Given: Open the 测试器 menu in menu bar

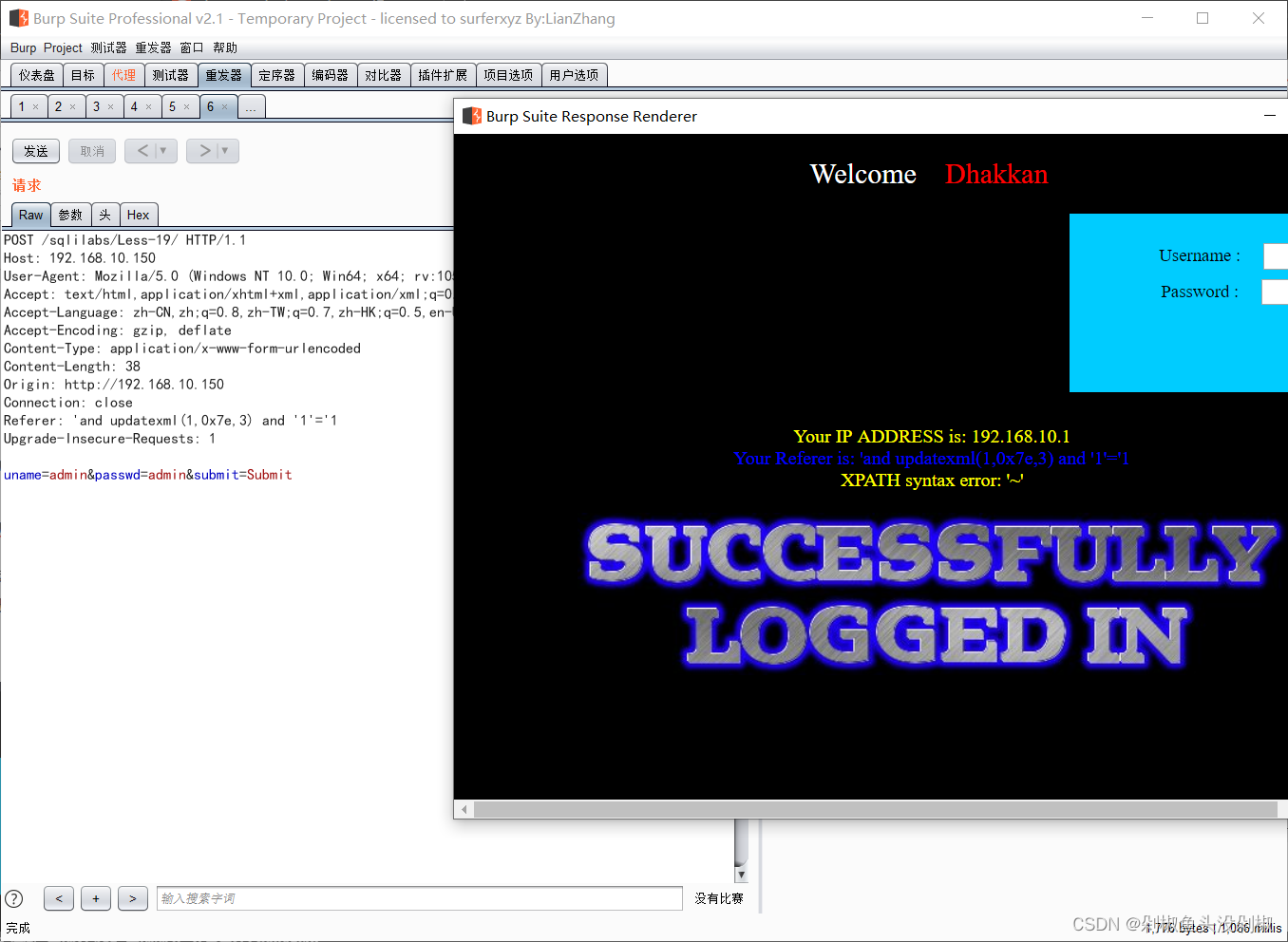Looking at the screenshot, I should (108, 47).
